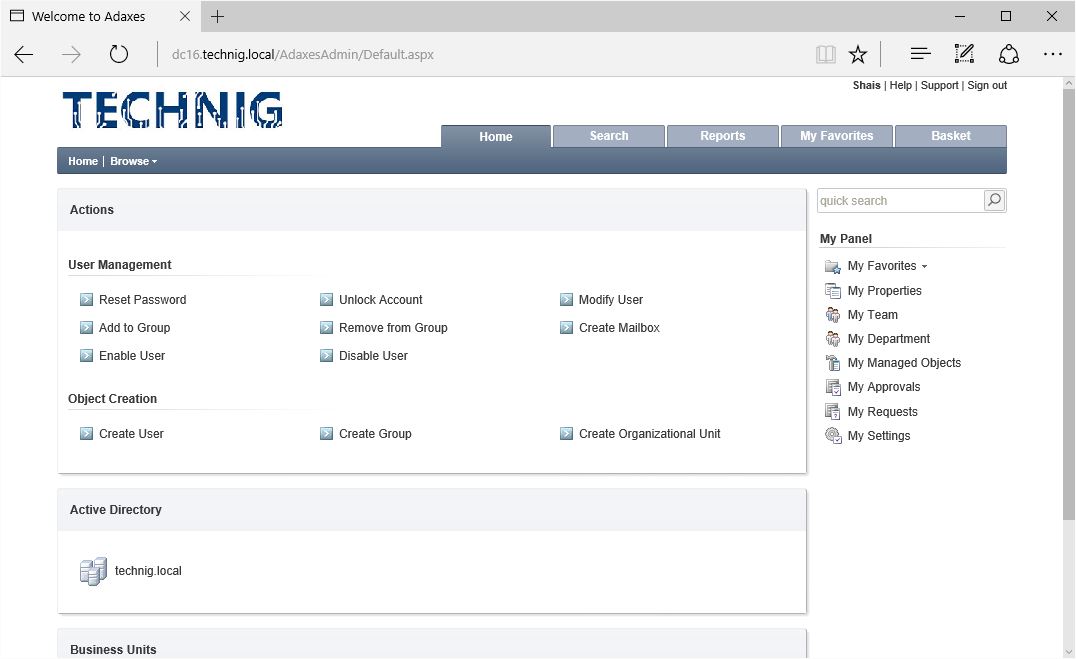Click the Create Mailbox arrow icon
This screenshot has width=1076, height=659.
pyautogui.click(x=566, y=327)
